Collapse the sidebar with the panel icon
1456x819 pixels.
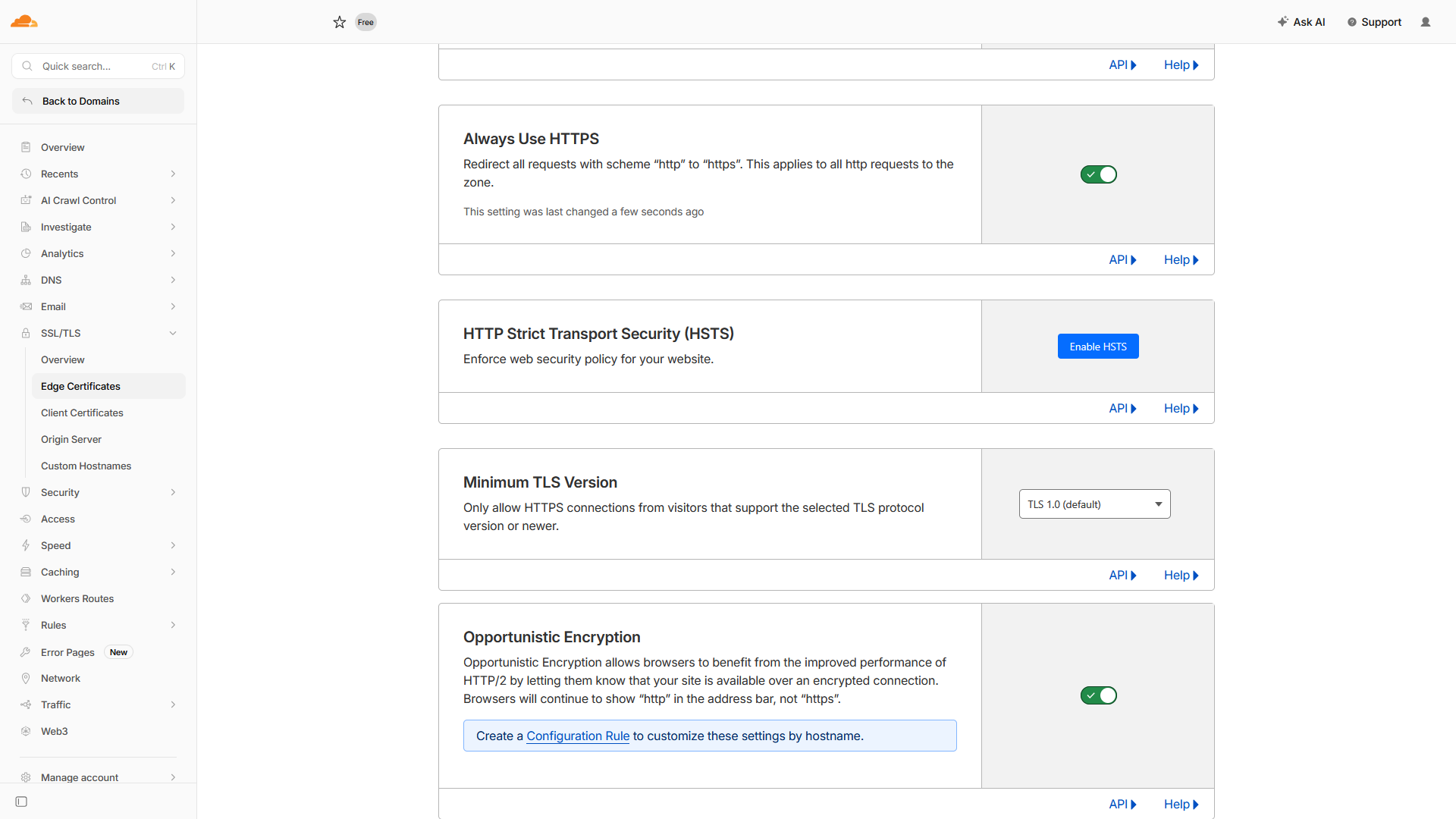(21, 802)
